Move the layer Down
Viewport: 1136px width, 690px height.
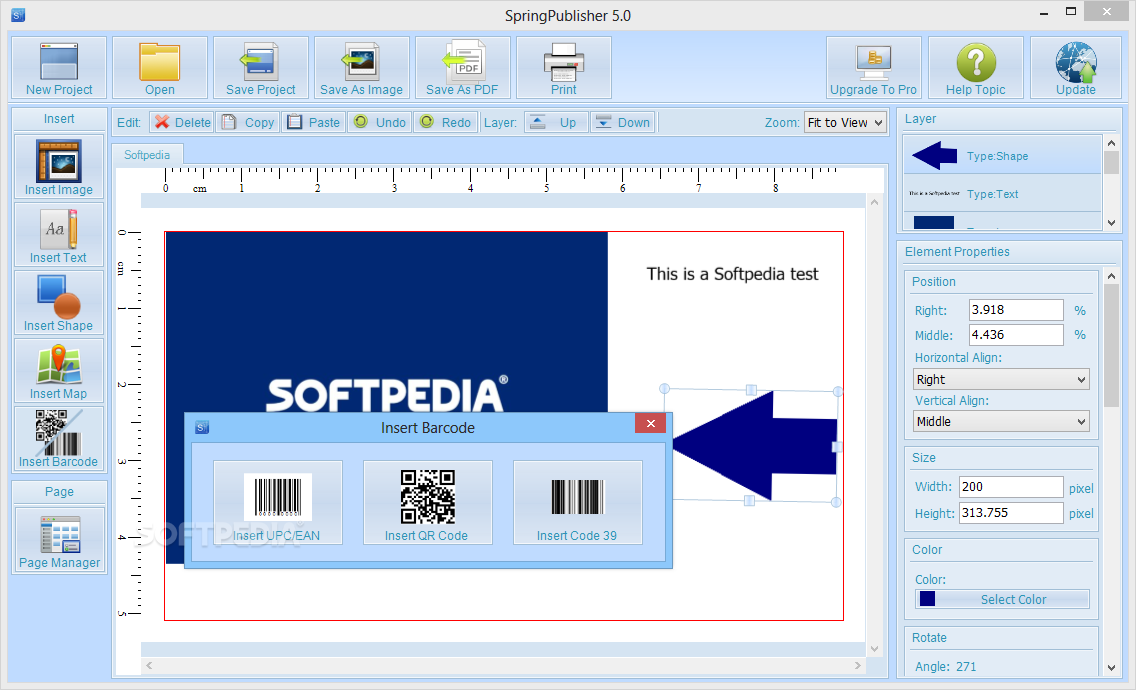click(x=622, y=122)
